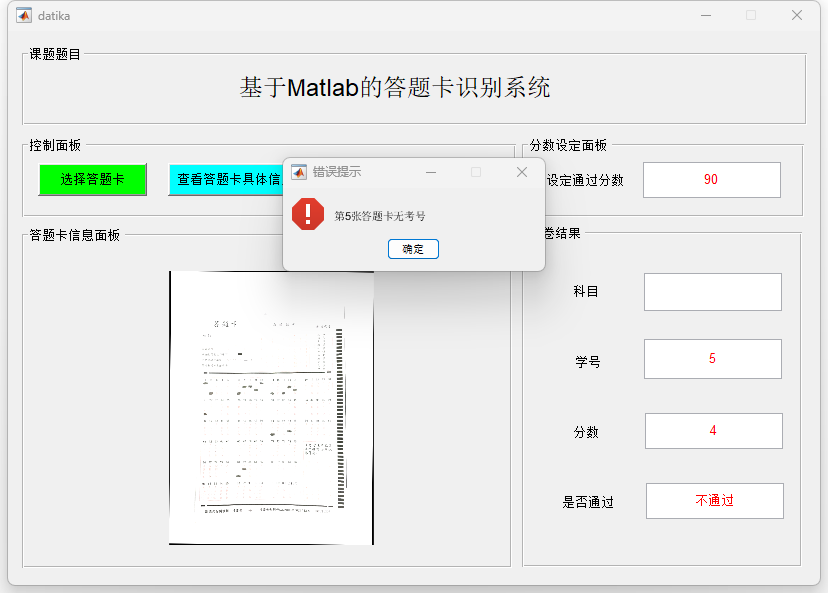Screen dimensions: 828x593
Task: Click the 分数设定面板 panel heading
Action: (568, 145)
